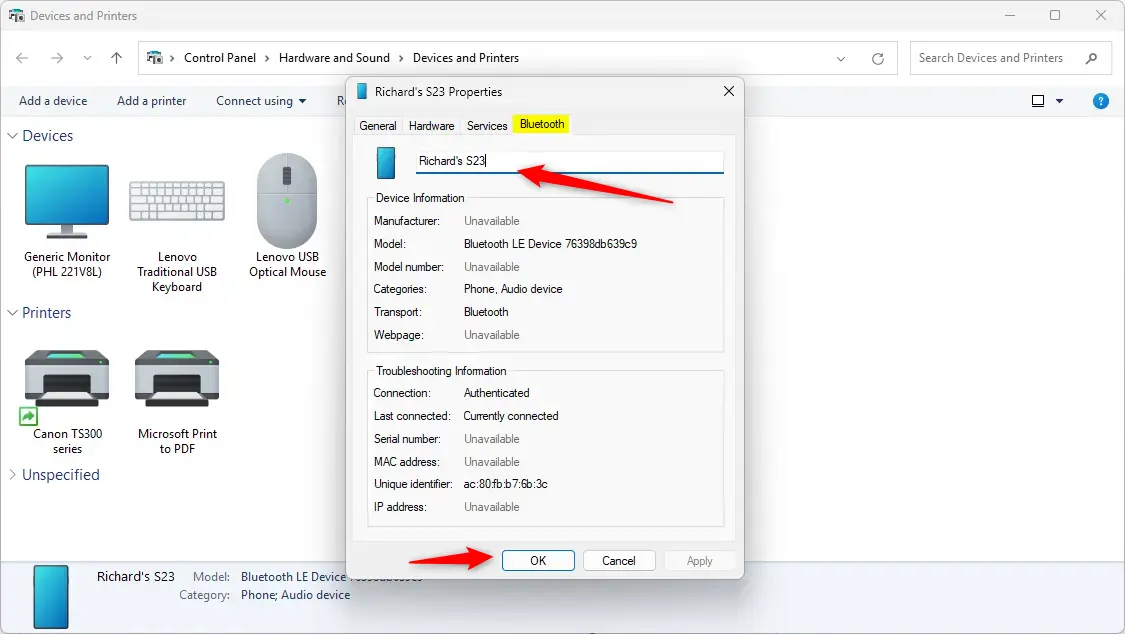Select the Bluetooth tab
The image size is (1125, 634).
pyautogui.click(x=542, y=124)
